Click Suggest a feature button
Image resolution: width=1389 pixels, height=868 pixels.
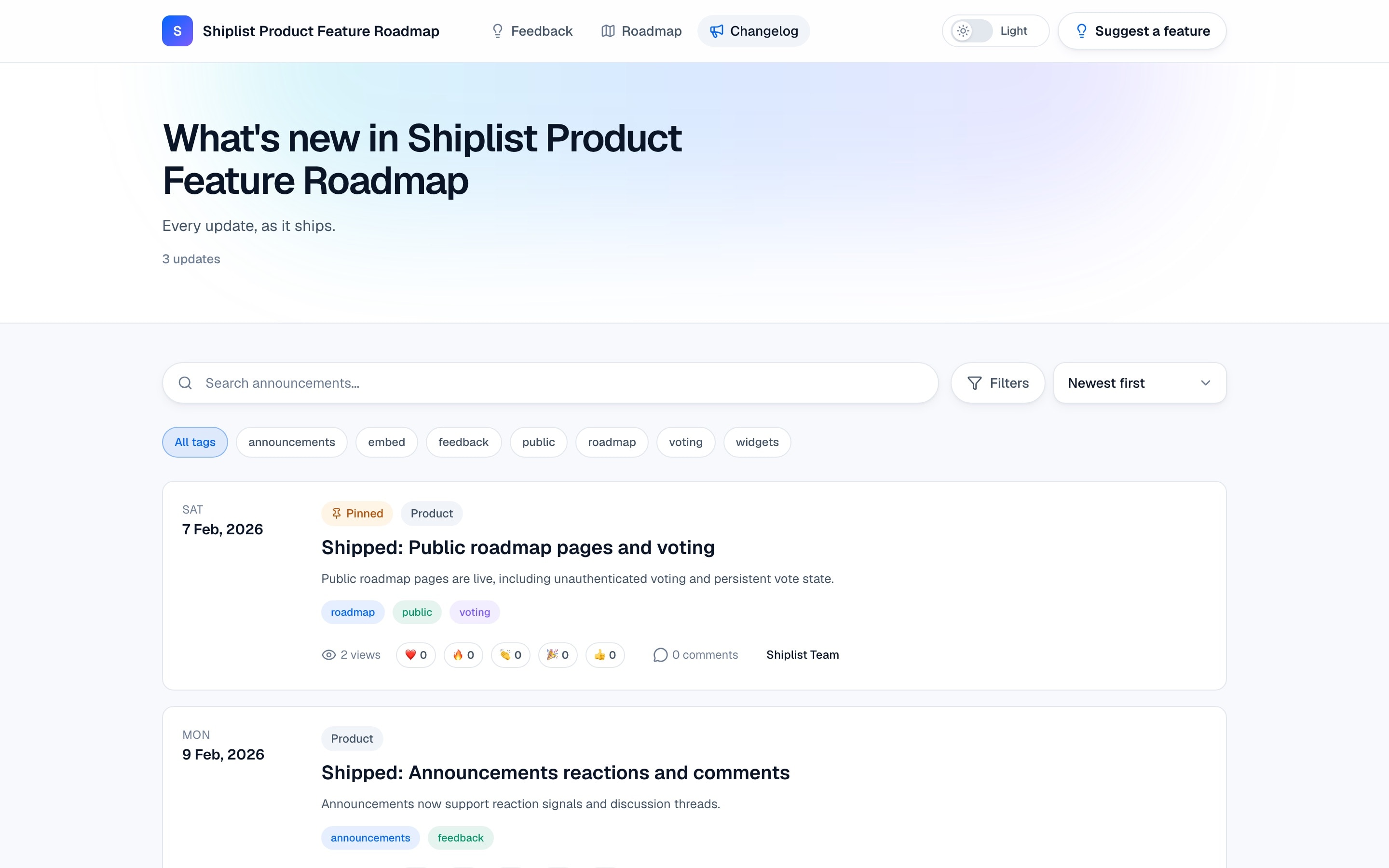point(1142,31)
